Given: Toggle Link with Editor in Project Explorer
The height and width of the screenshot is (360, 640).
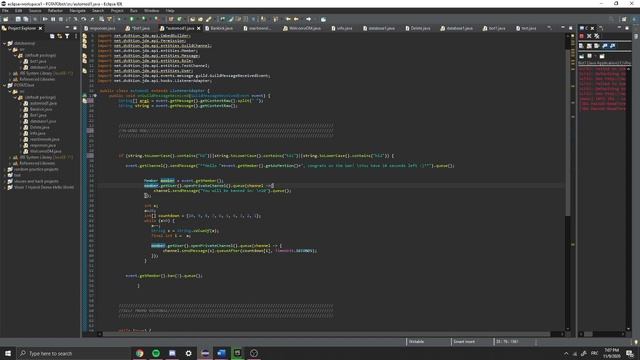Looking at the screenshot, I should tap(60, 36).
